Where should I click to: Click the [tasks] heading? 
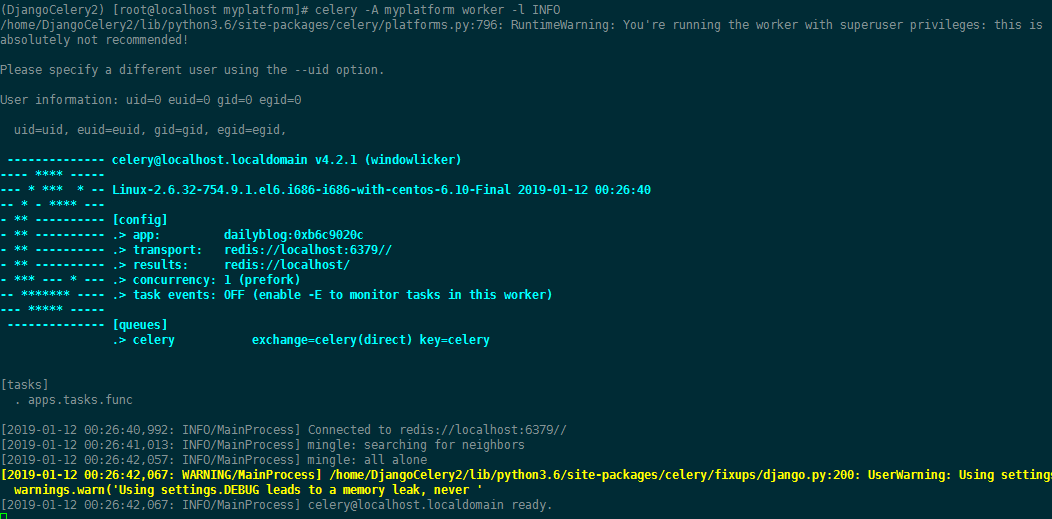pyautogui.click(x=24, y=385)
